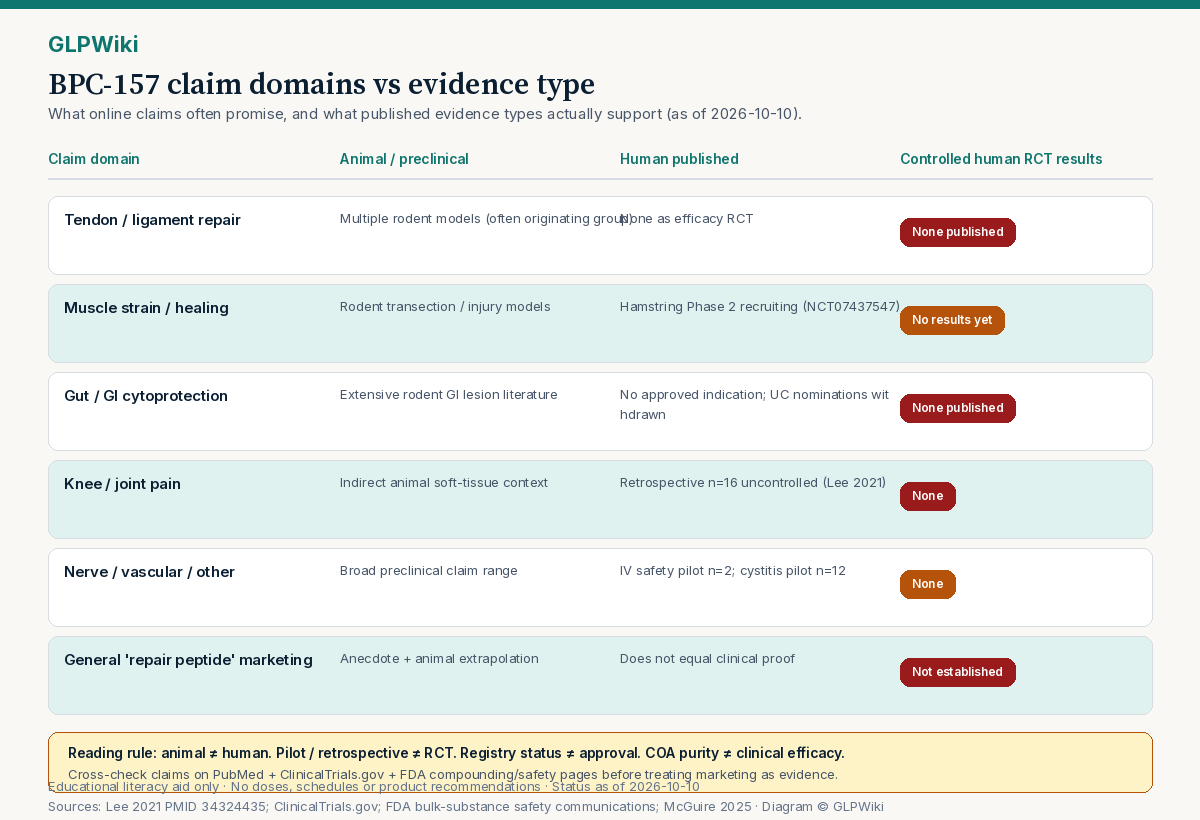Click the 'Educational literacy aid only' footer line
This screenshot has height=820, width=1200.
(374, 787)
